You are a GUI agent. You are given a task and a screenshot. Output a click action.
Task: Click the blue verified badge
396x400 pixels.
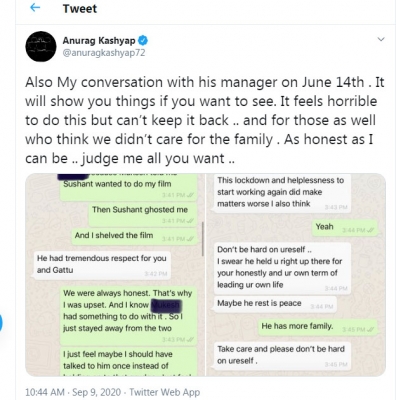[143, 41]
